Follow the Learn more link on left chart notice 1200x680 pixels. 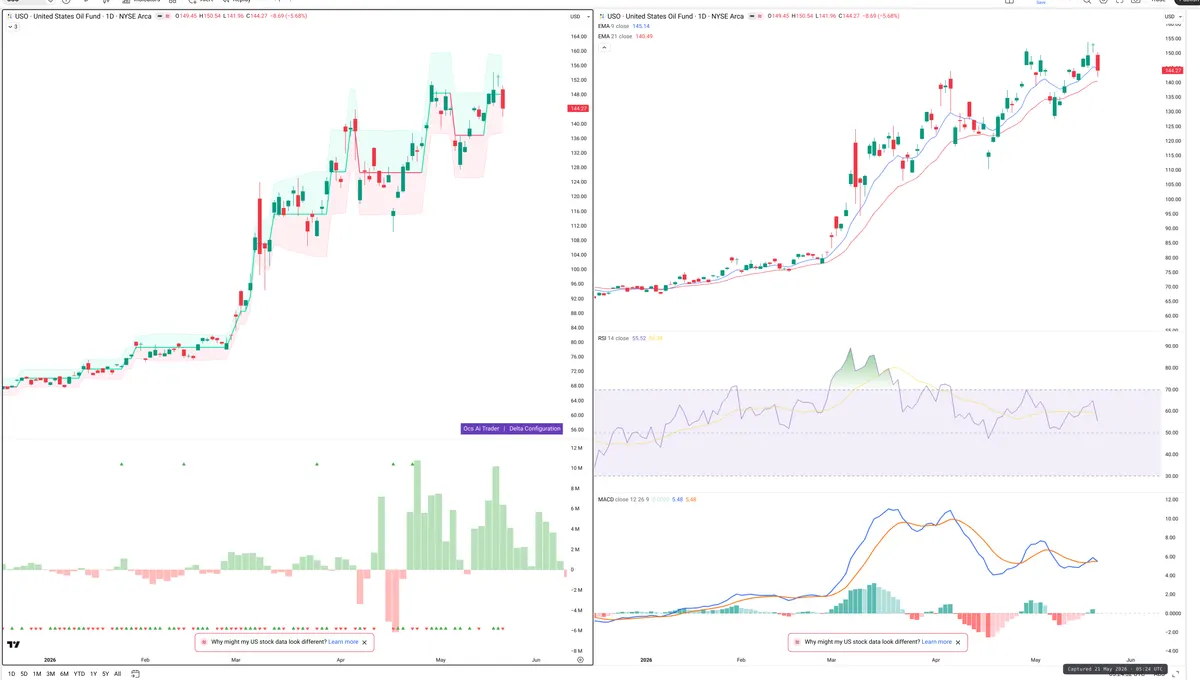(x=343, y=642)
